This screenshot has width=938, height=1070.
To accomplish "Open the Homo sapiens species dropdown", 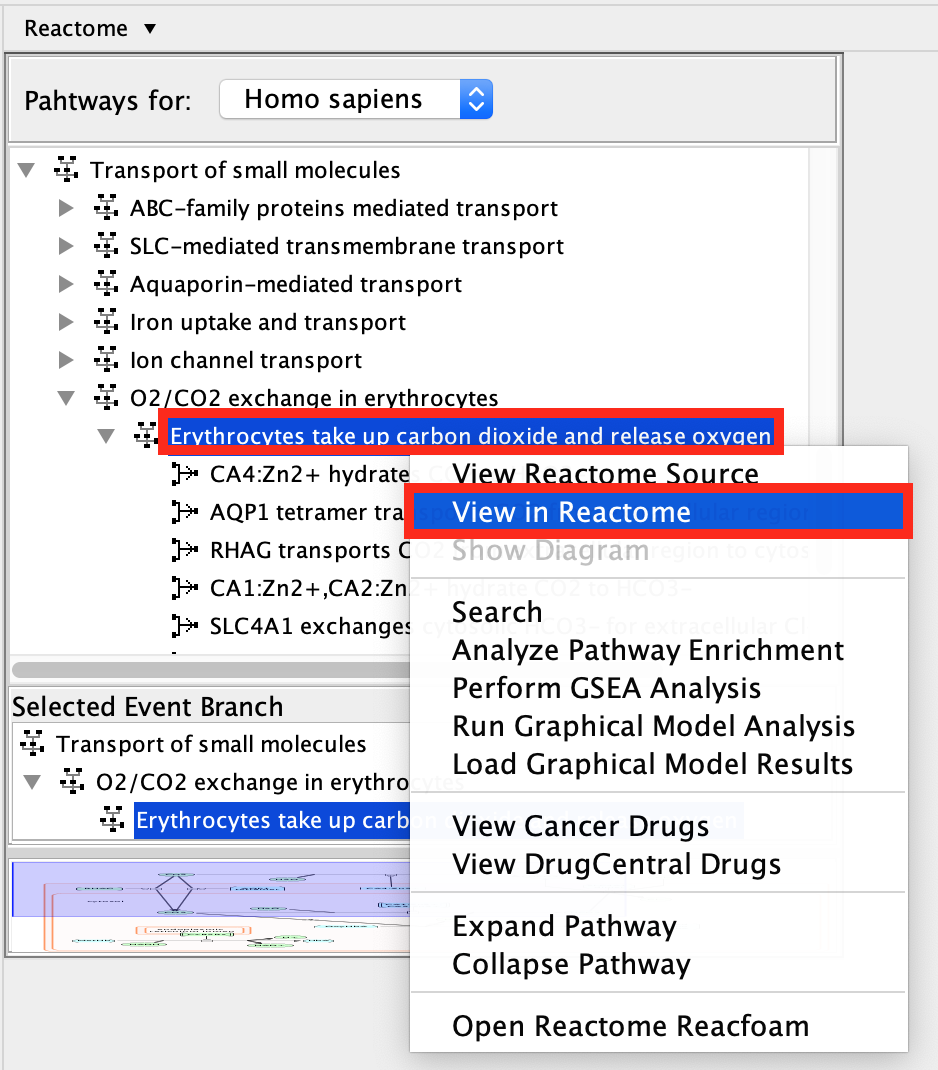I will click(355, 100).
